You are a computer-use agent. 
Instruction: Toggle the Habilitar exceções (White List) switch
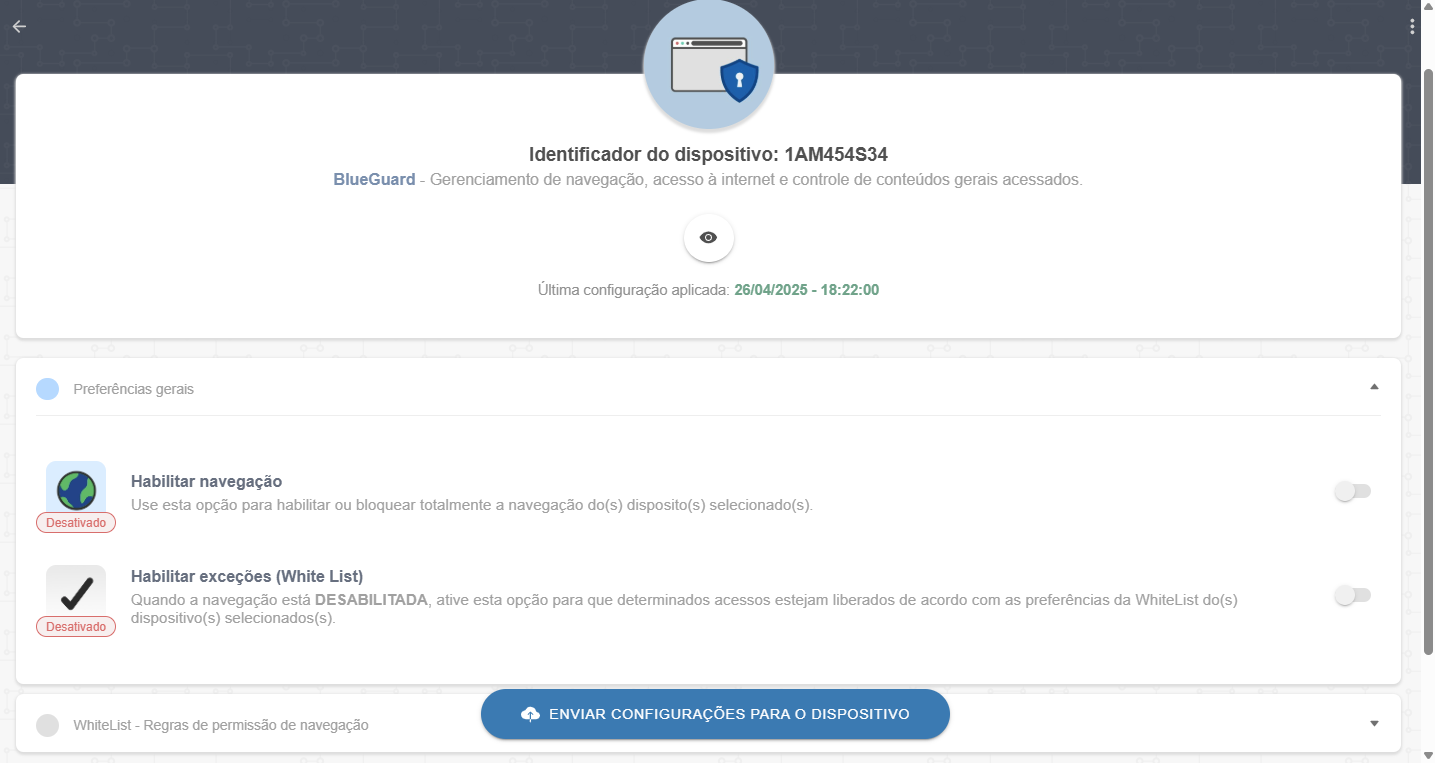click(x=1352, y=596)
